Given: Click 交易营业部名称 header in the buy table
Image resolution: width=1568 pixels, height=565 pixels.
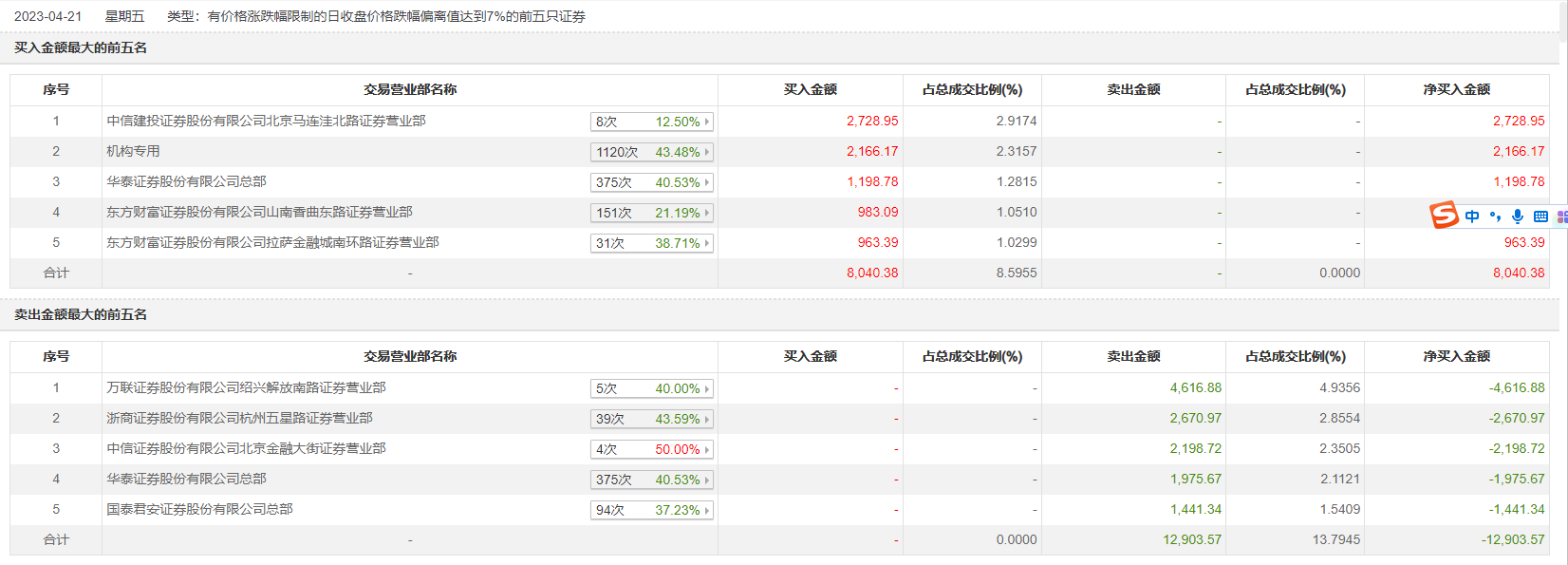Looking at the screenshot, I should coord(410,89).
